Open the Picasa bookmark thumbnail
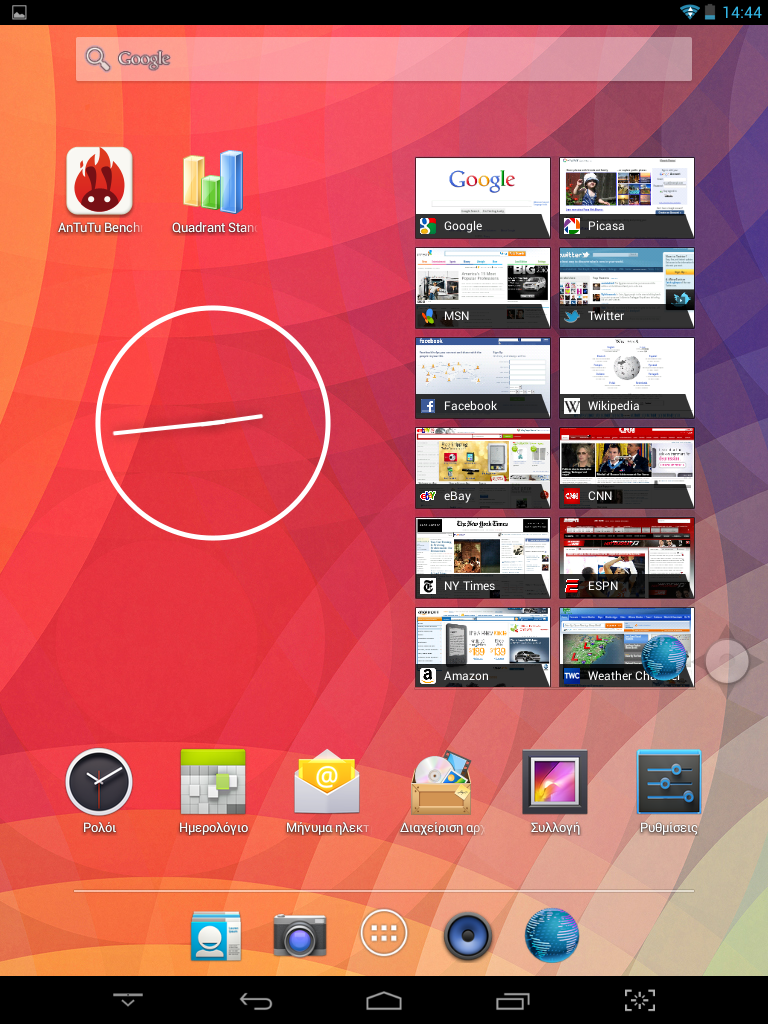The height and width of the screenshot is (1024, 768). tap(627, 197)
